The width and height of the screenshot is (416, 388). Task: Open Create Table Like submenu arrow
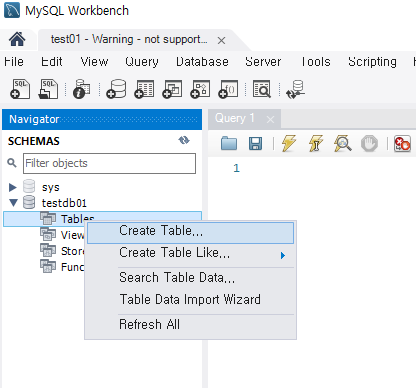pos(283,255)
